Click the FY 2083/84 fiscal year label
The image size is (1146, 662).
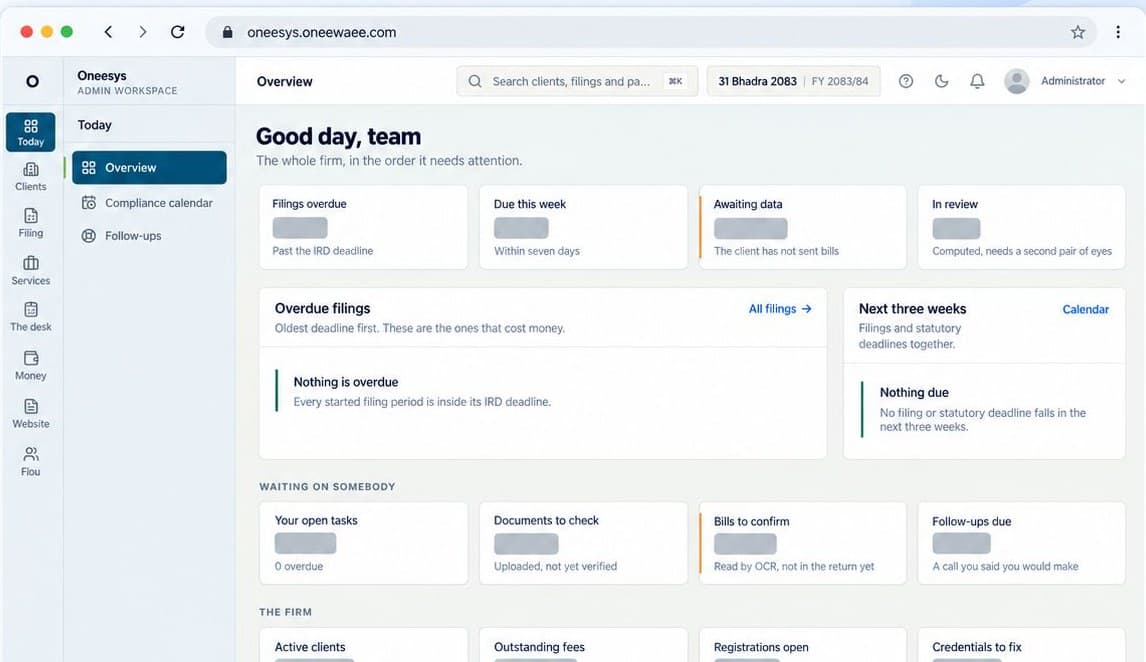(x=840, y=81)
